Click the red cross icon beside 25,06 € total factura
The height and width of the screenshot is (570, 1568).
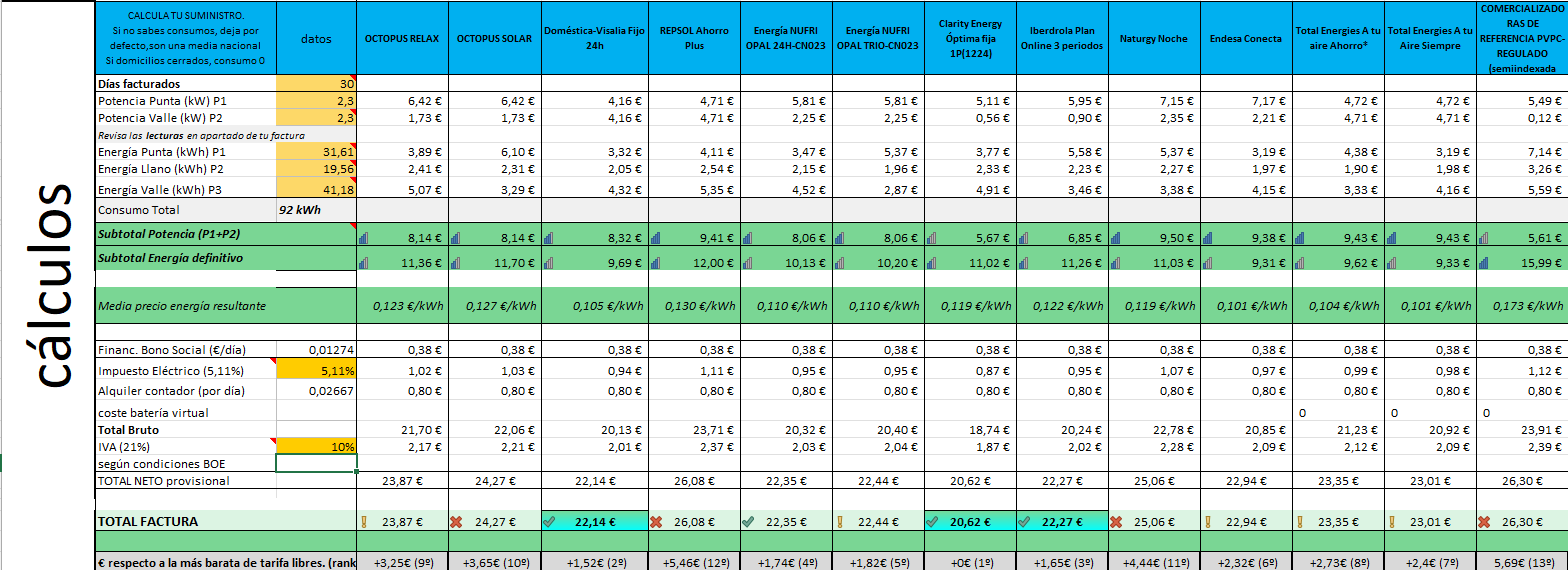[1116, 521]
